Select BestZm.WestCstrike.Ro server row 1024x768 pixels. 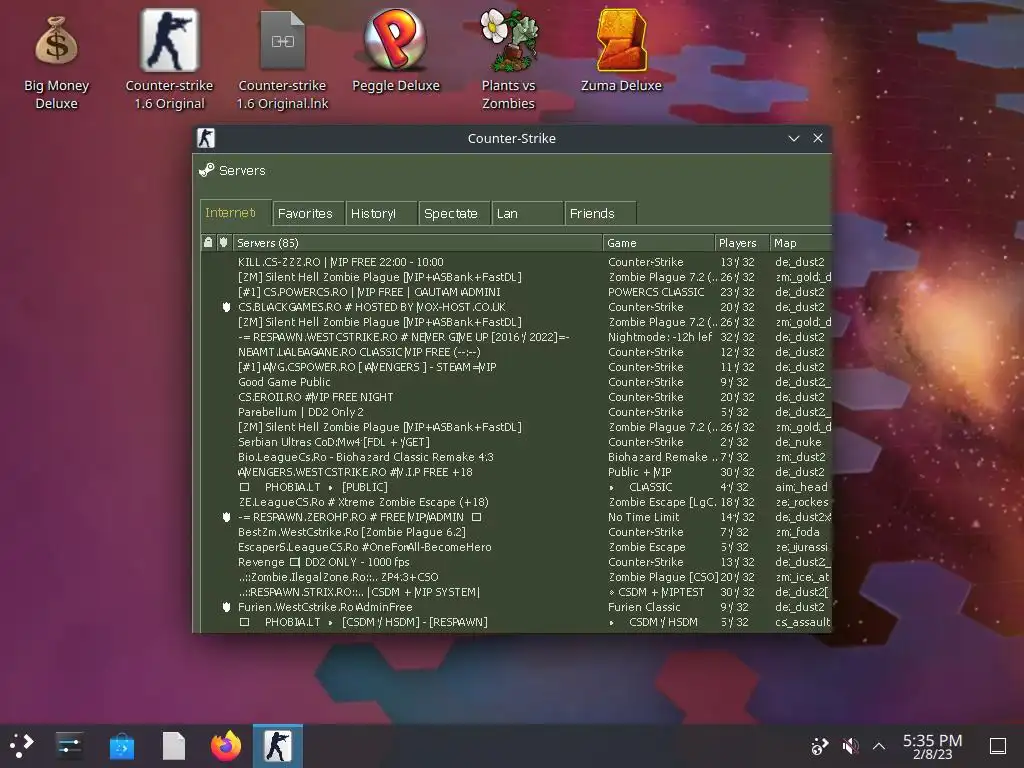coord(516,532)
